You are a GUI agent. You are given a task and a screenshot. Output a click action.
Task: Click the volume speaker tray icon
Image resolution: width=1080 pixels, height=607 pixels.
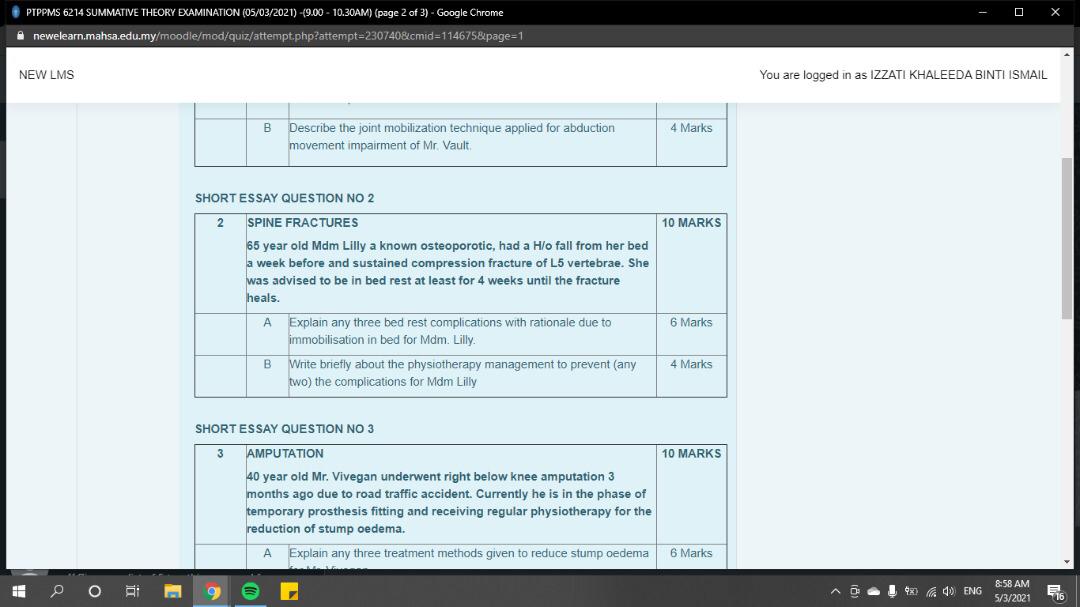(948, 591)
